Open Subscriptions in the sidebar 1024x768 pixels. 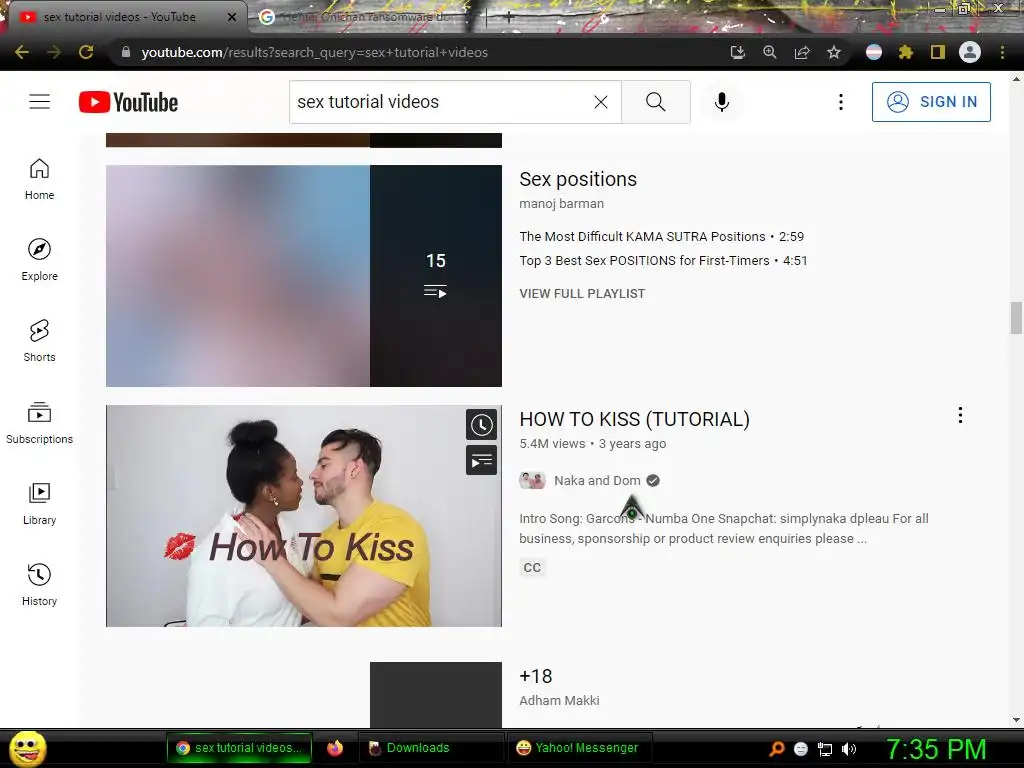39,423
